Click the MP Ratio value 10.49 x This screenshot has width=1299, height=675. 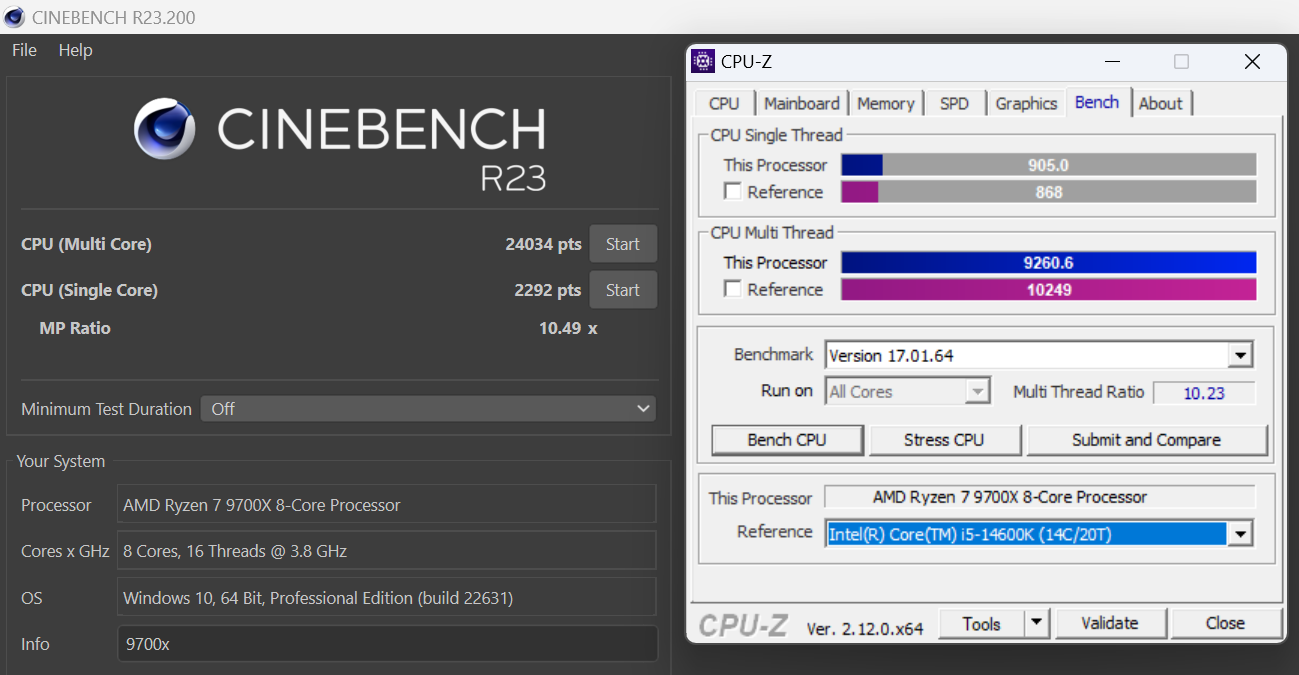point(568,328)
